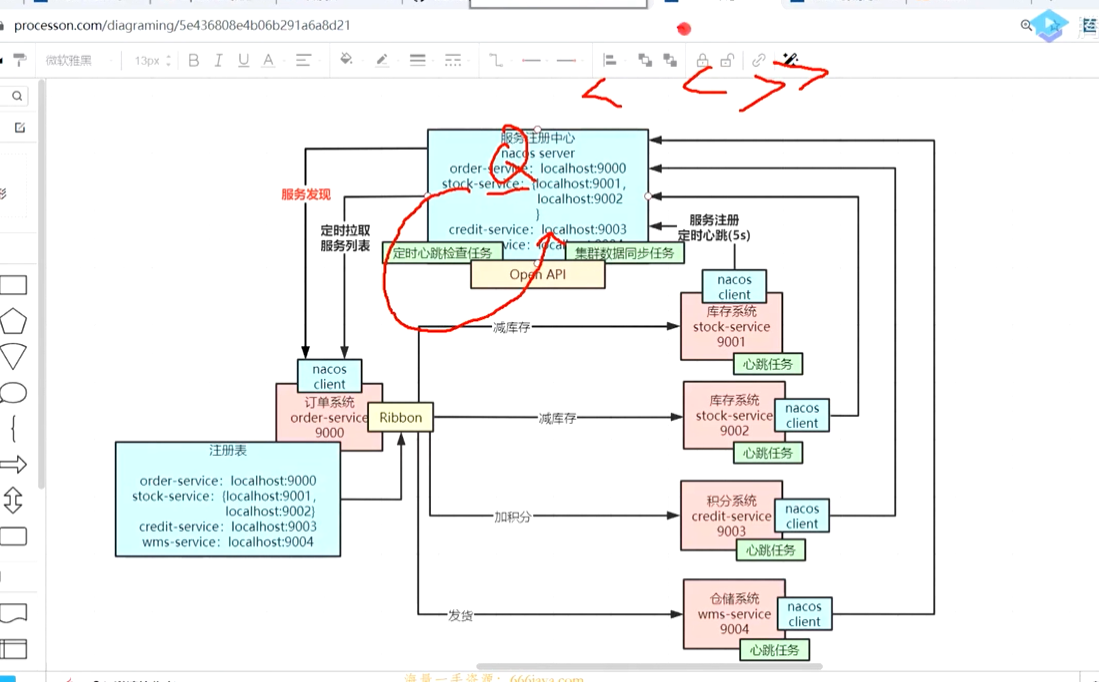Select the right arrow shape
Viewport: 1099px width, 682px height.
[13, 464]
